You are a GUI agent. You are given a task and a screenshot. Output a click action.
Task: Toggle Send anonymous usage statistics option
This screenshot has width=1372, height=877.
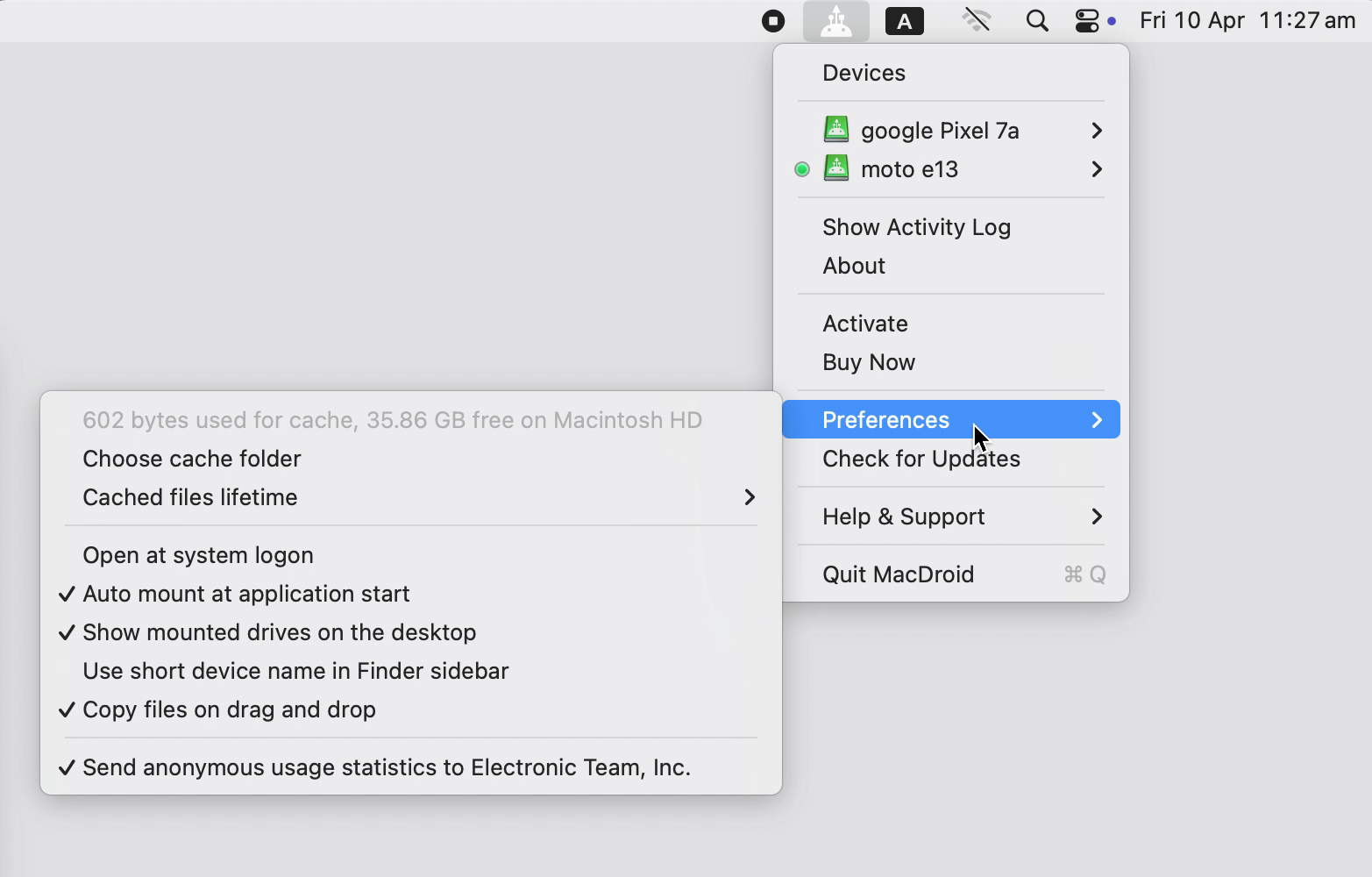point(411,767)
